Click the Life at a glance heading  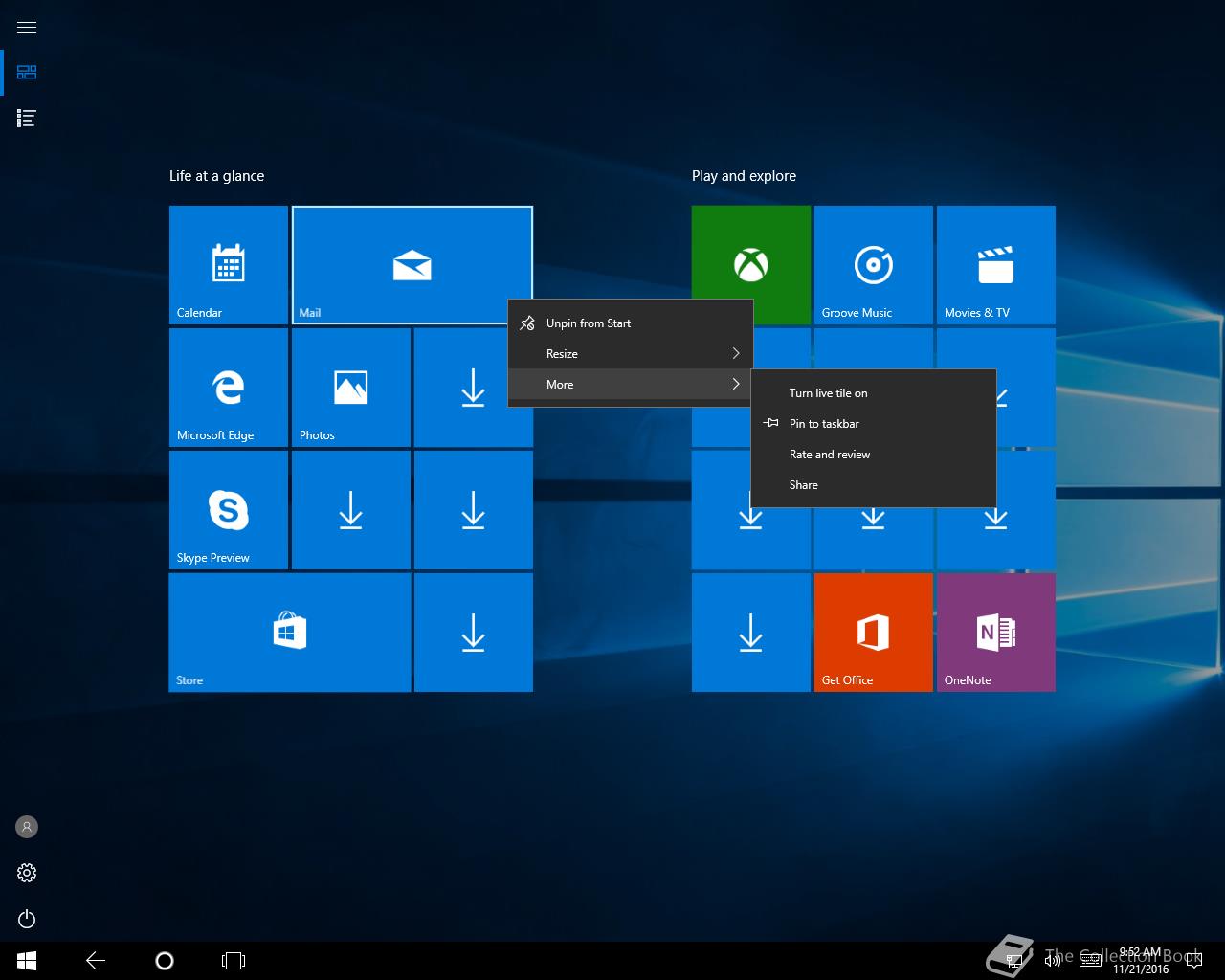tap(216, 176)
